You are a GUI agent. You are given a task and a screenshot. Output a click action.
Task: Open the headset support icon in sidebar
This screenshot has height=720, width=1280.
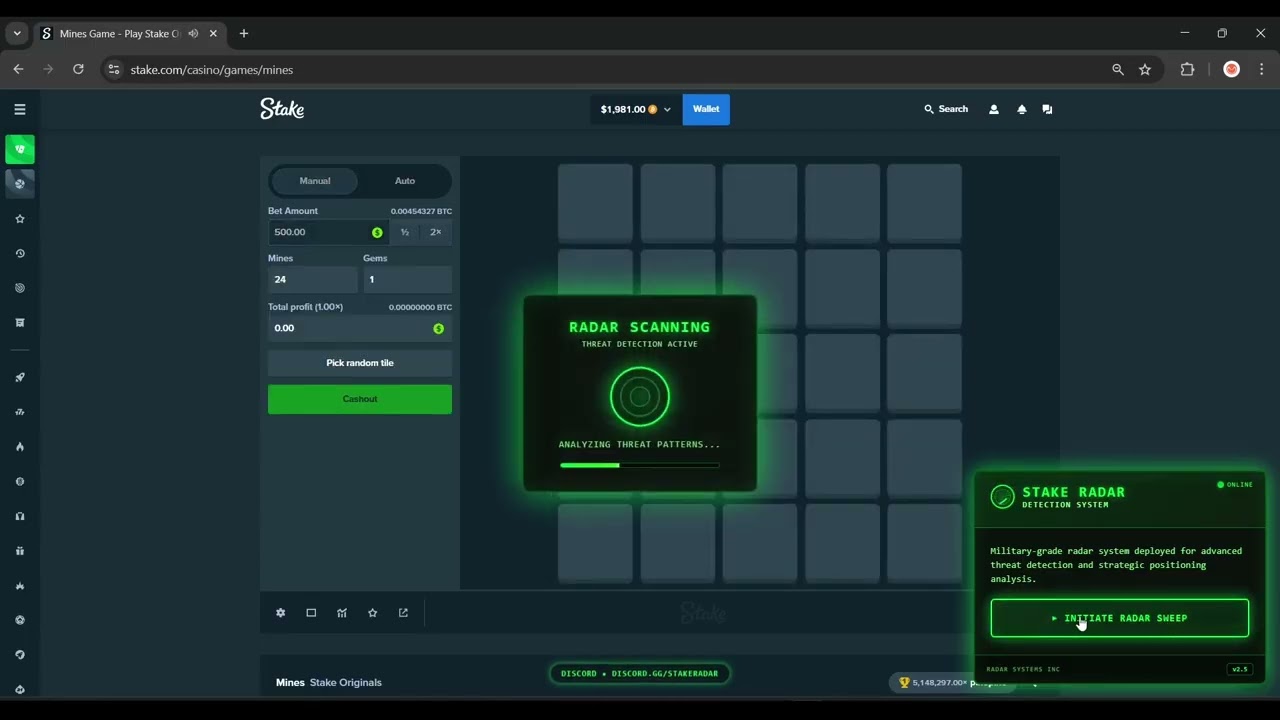click(x=20, y=516)
